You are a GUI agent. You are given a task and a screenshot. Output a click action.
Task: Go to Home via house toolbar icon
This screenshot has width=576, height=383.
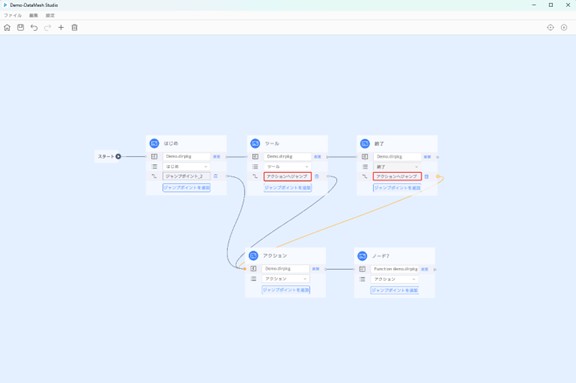[x=7, y=28]
